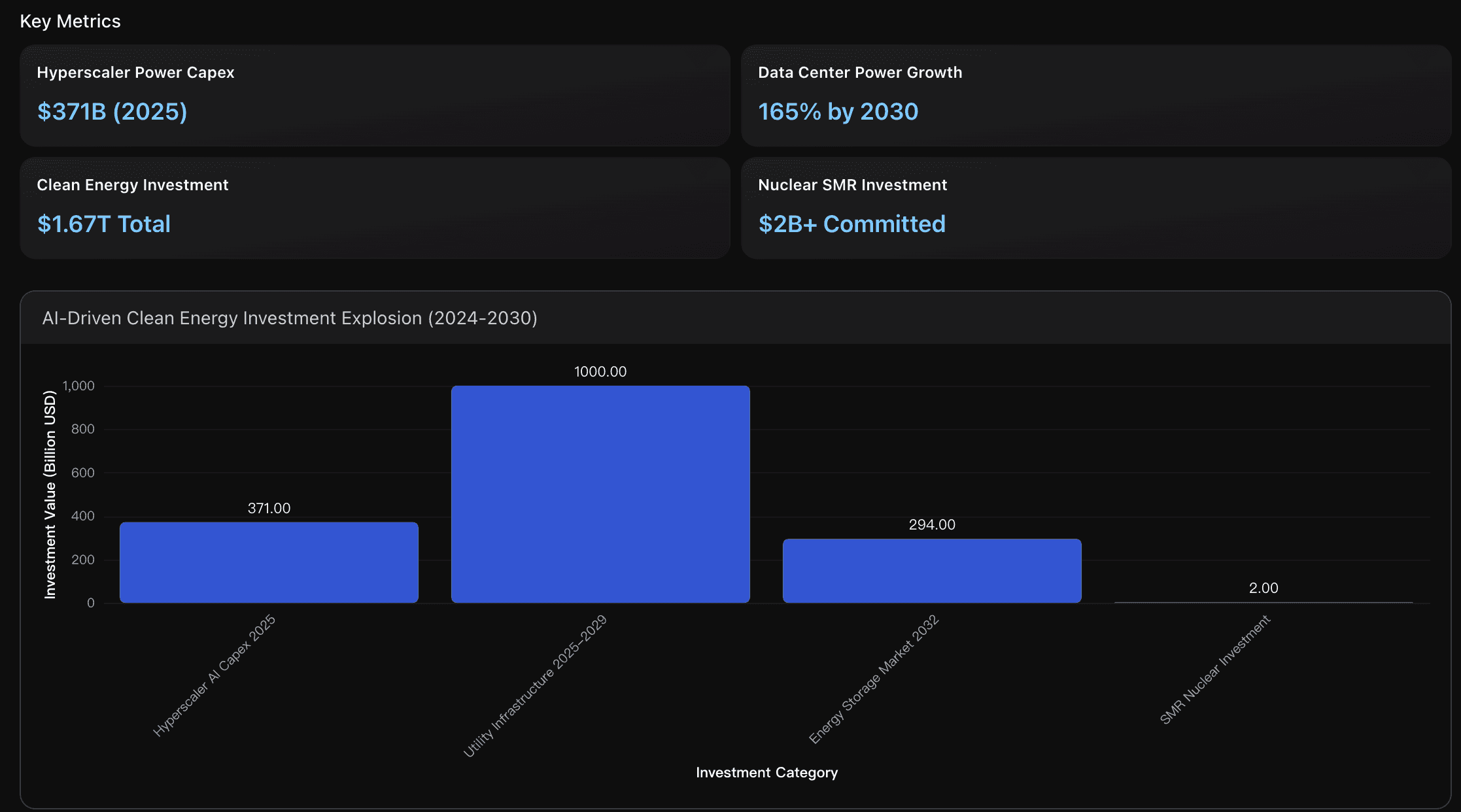The height and width of the screenshot is (812, 1461).
Task: Click the $2B+ Committed value
Action: pyautogui.click(x=851, y=224)
